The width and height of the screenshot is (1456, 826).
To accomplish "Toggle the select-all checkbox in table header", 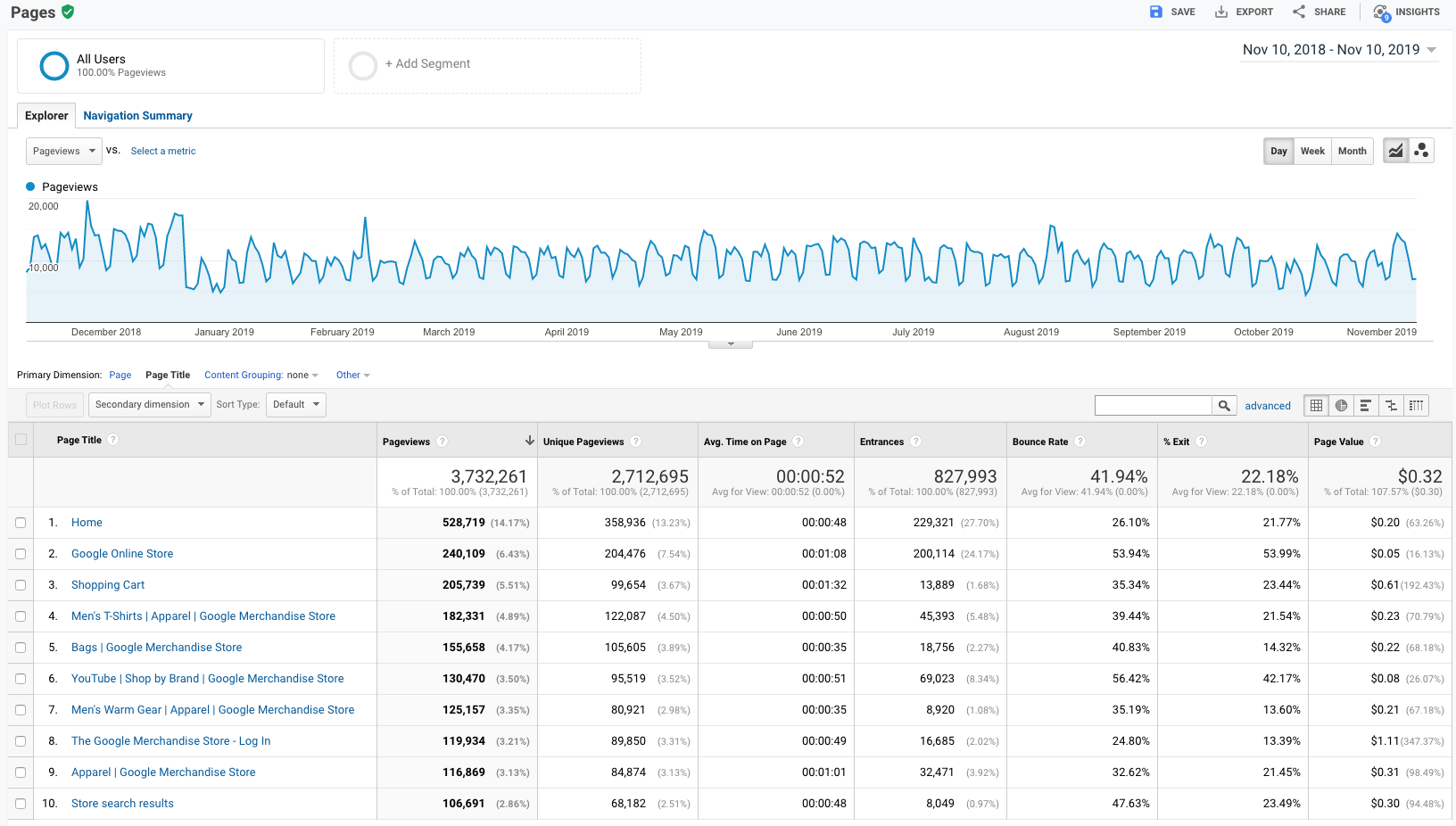I will pyautogui.click(x=21, y=440).
